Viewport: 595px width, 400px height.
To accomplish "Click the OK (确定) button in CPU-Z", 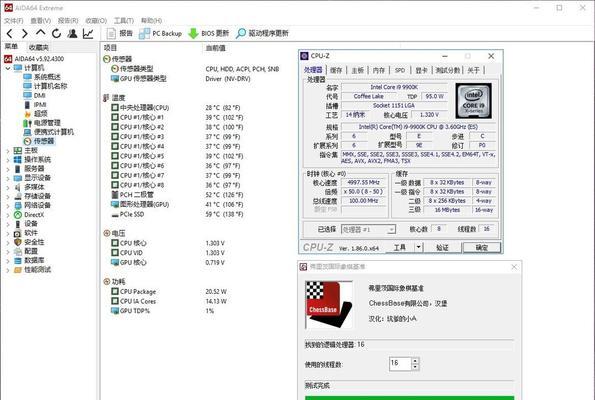I will 482,248.
